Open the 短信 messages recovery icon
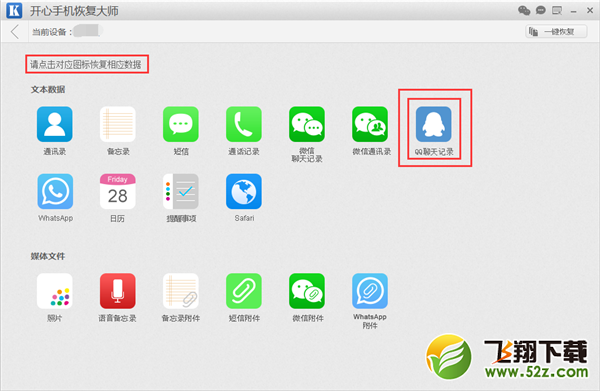 pyautogui.click(x=181, y=124)
